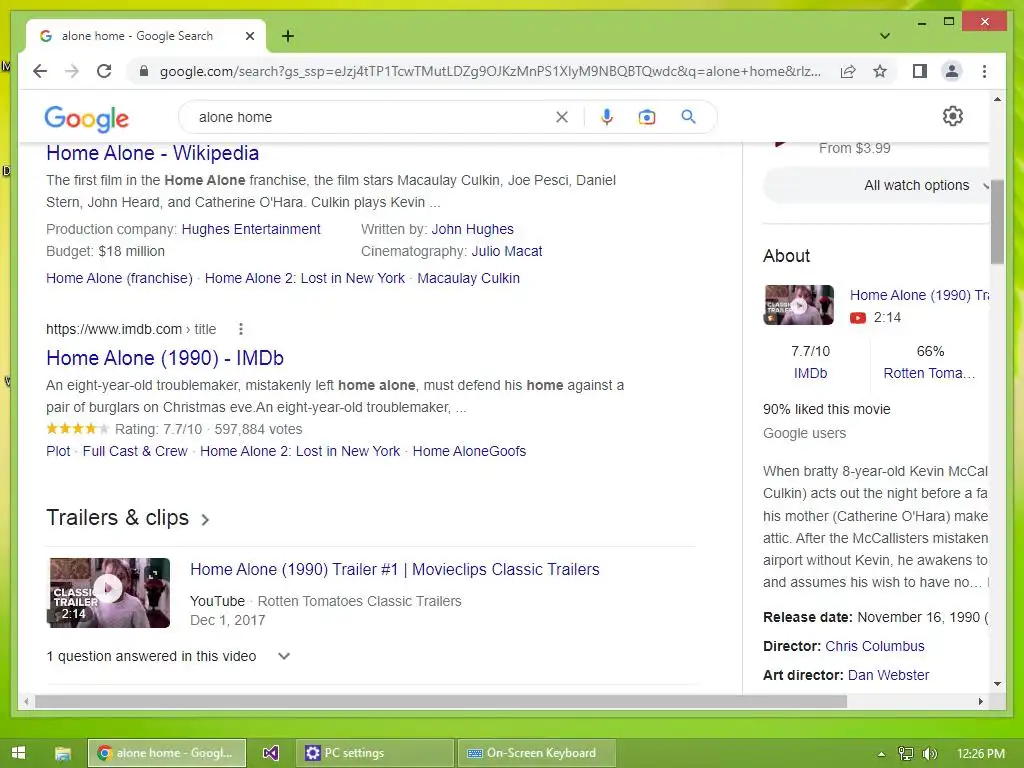Open the Chrome profile avatar
The width and height of the screenshot is (1024, 768).
click(952, 71)
